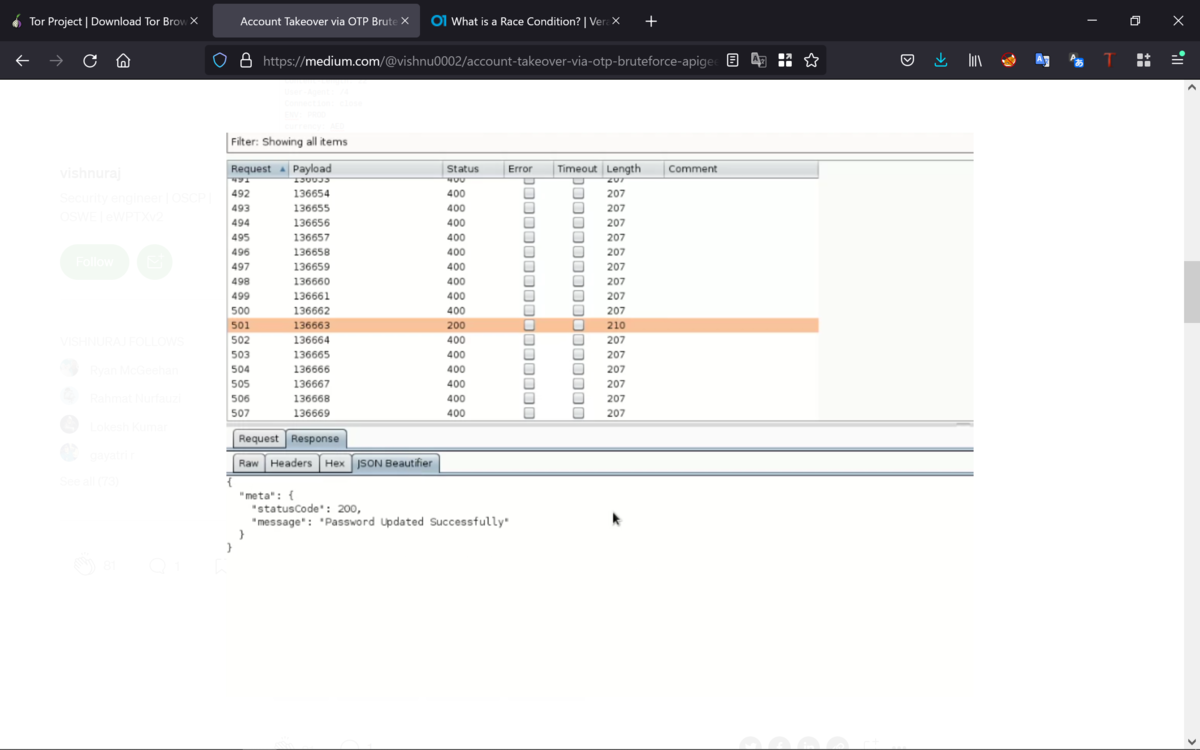Open the Firefox home page
1200x750 pixels.
[x=123, y=60]
